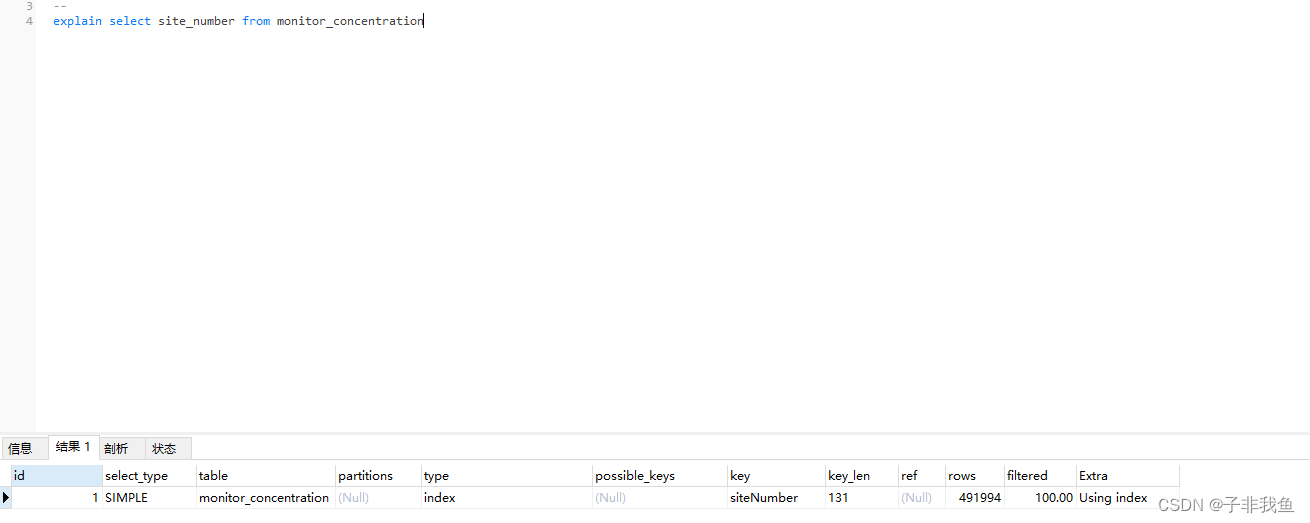1310x523 pixels.
Task: Click the table column header
Action: click(x=266, y=476)
